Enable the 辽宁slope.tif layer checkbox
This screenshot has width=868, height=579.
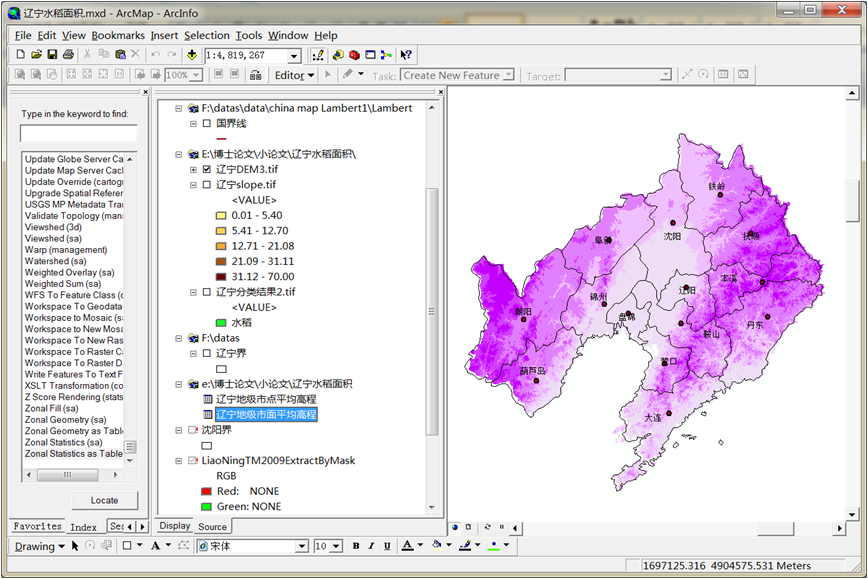207,185
